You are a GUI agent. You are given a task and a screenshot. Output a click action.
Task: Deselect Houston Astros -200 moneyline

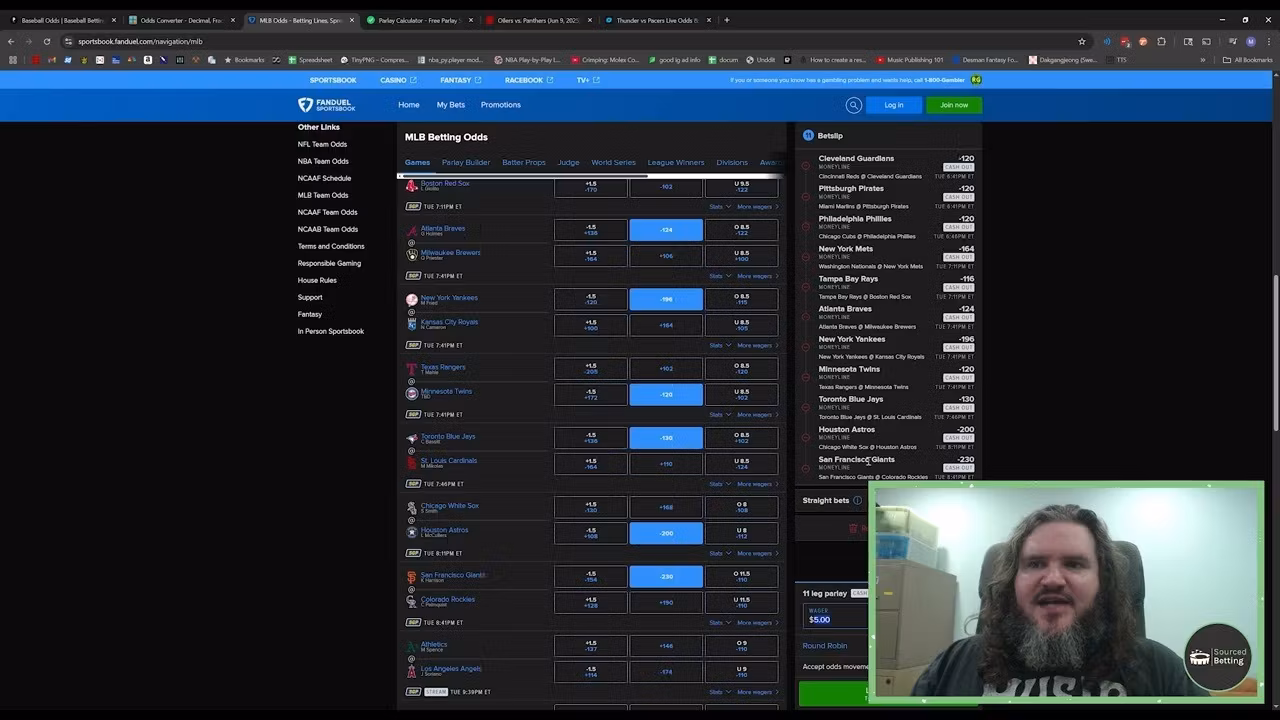[665, 533]
